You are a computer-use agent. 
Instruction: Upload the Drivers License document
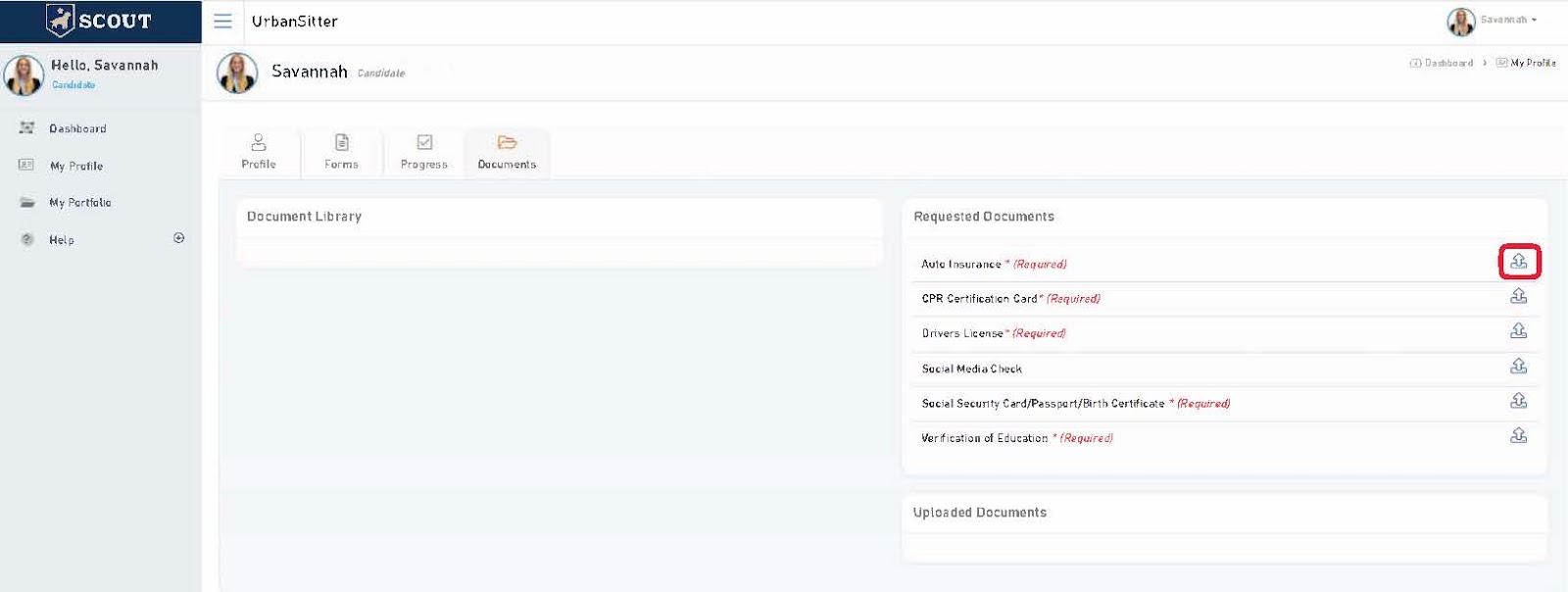click(1519, 331)
